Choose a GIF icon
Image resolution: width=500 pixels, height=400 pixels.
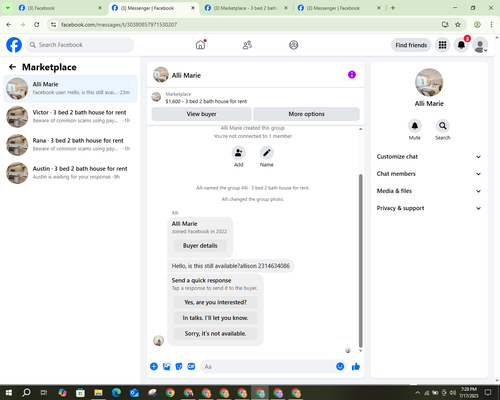point(191,367)
